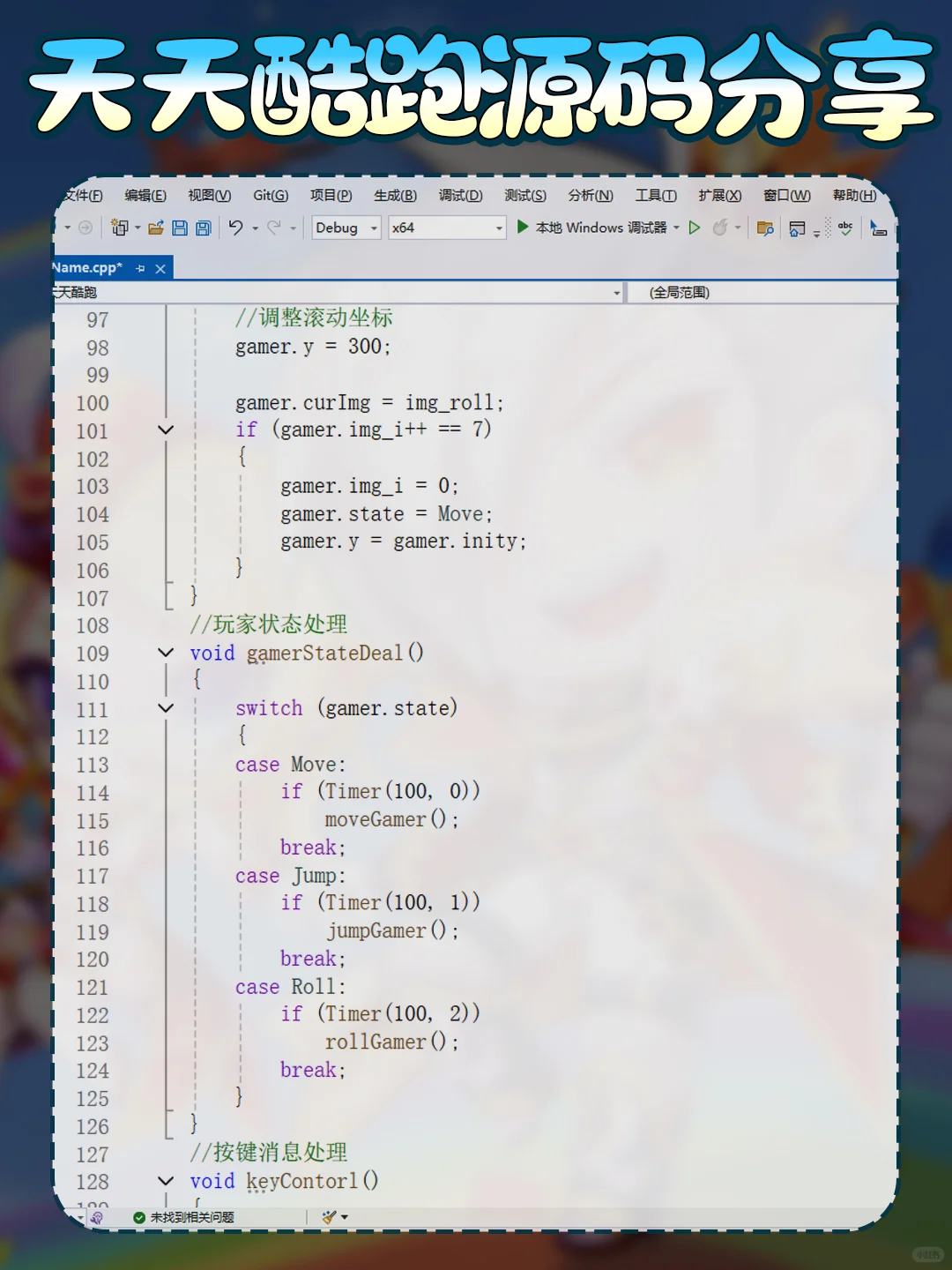Click the label 'case Roll:'
The height and width of the screenshot is (1270, 952).
tap(291, 987)
